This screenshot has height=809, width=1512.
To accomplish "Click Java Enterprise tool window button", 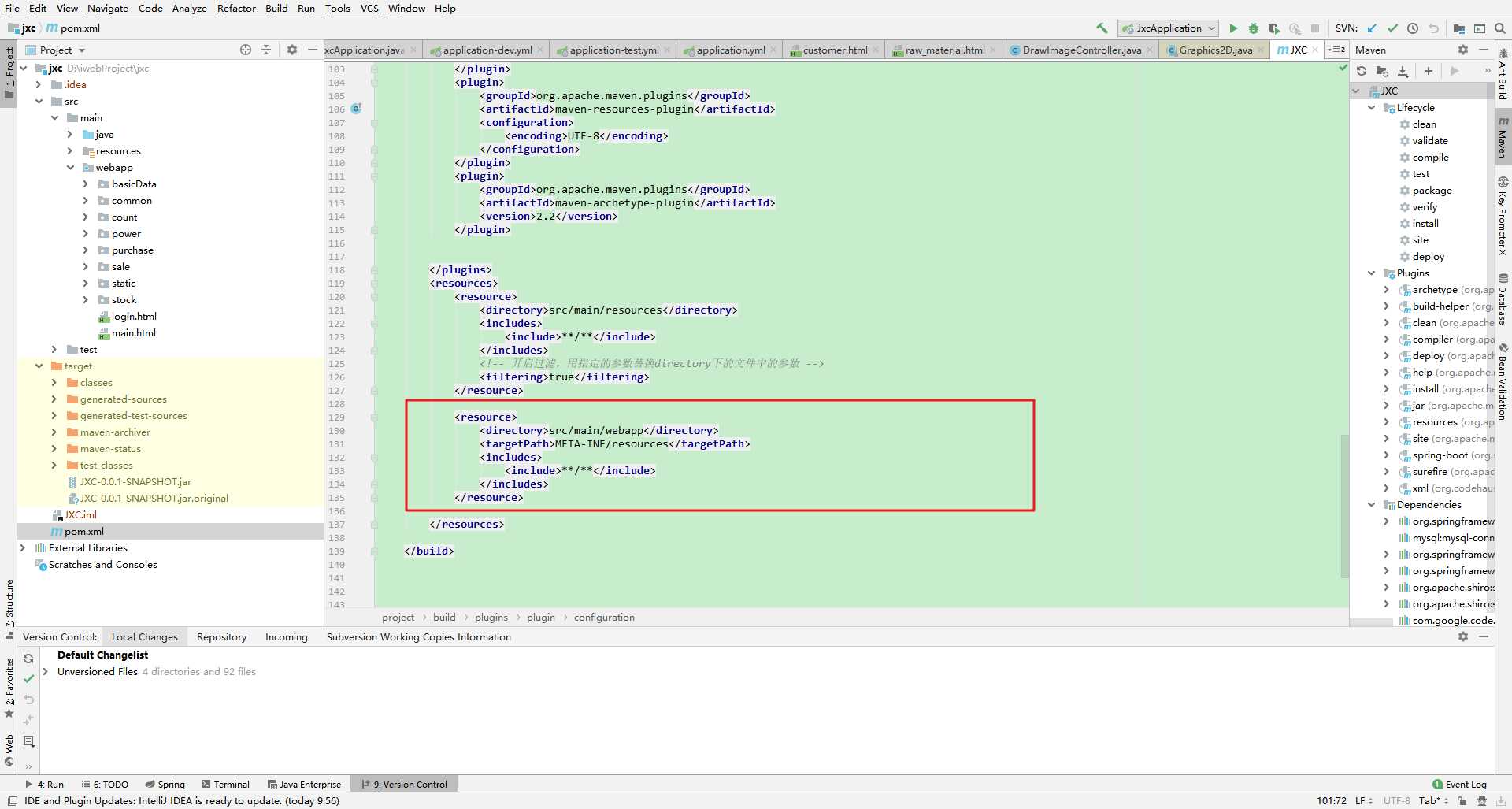I will 304,784.
